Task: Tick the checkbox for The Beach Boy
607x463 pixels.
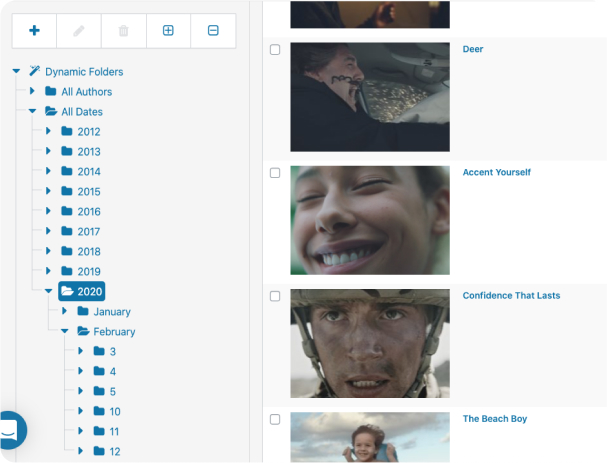Action: [x=275, y=419]
